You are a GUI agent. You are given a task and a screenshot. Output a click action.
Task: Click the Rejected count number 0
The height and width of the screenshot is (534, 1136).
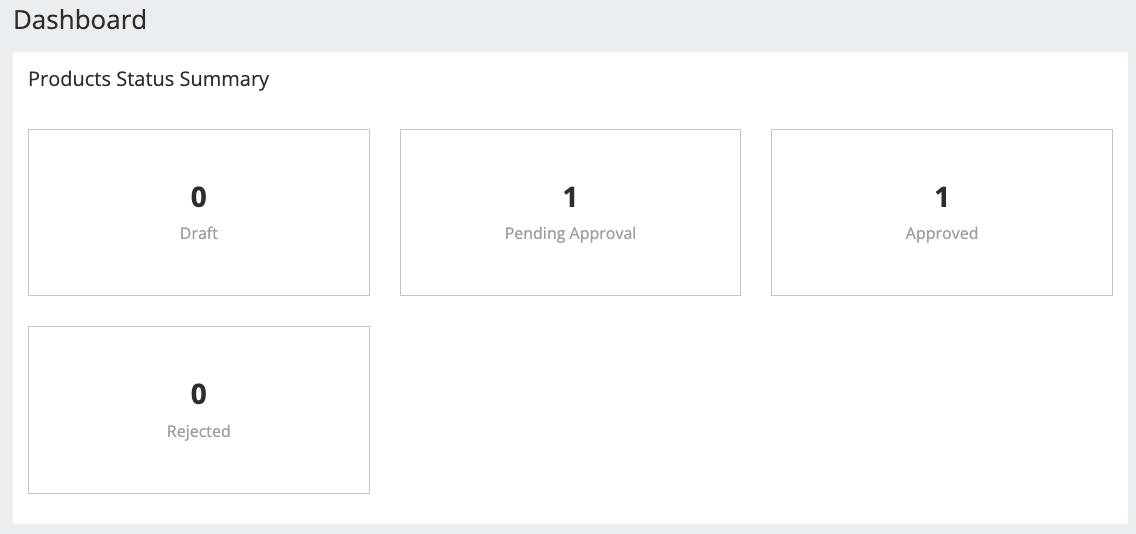click(x=199, y=394)
